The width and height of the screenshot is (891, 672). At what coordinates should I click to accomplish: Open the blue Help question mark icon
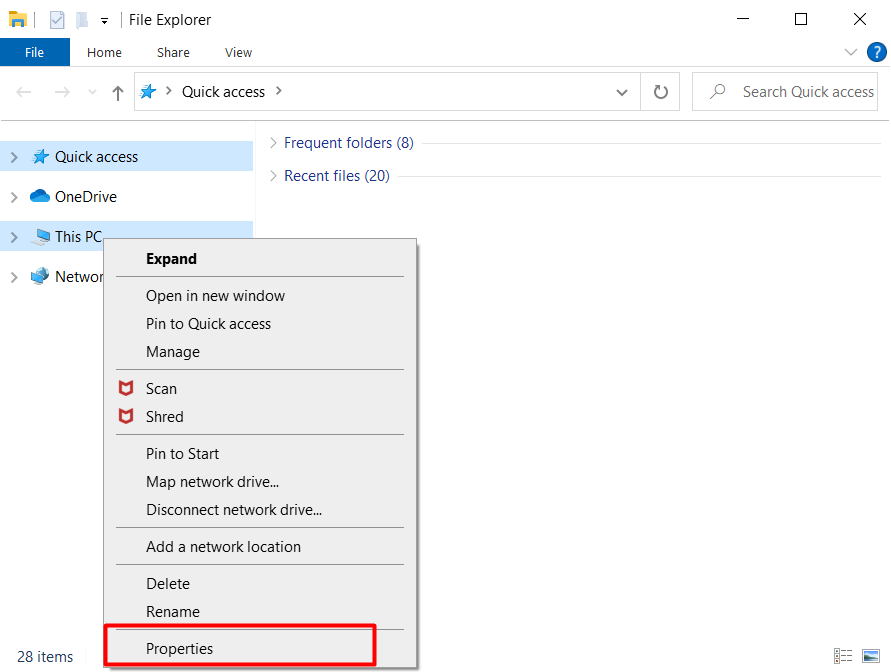click(x=876, y=52)
